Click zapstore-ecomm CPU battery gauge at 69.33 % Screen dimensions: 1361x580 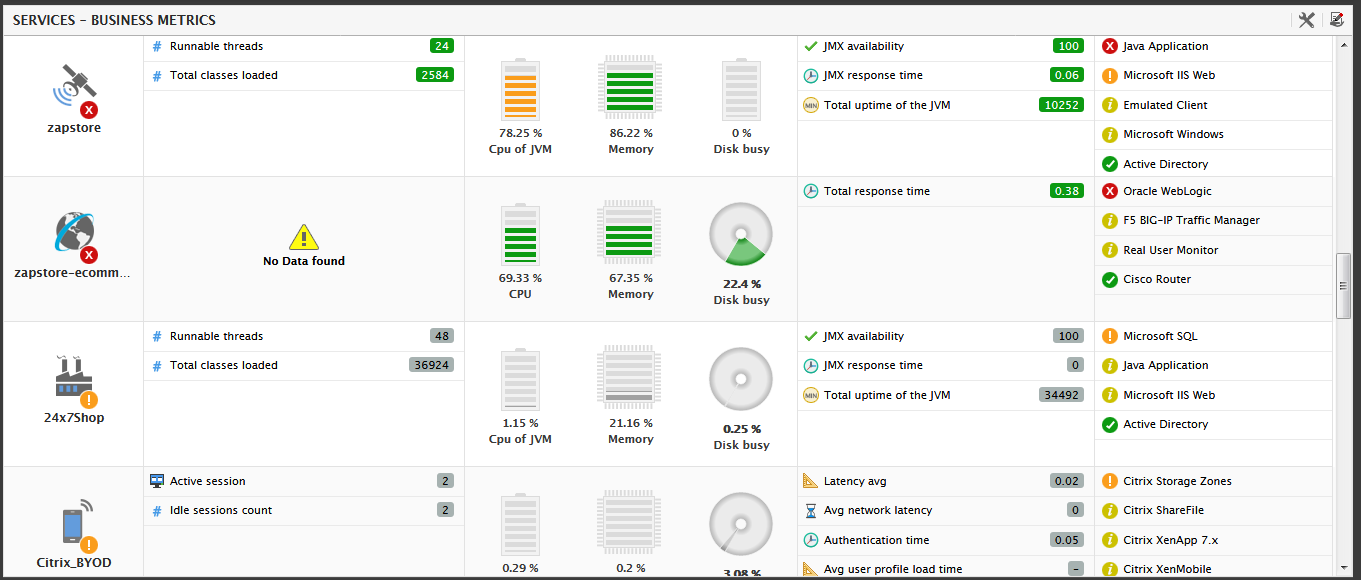[520, 234]
